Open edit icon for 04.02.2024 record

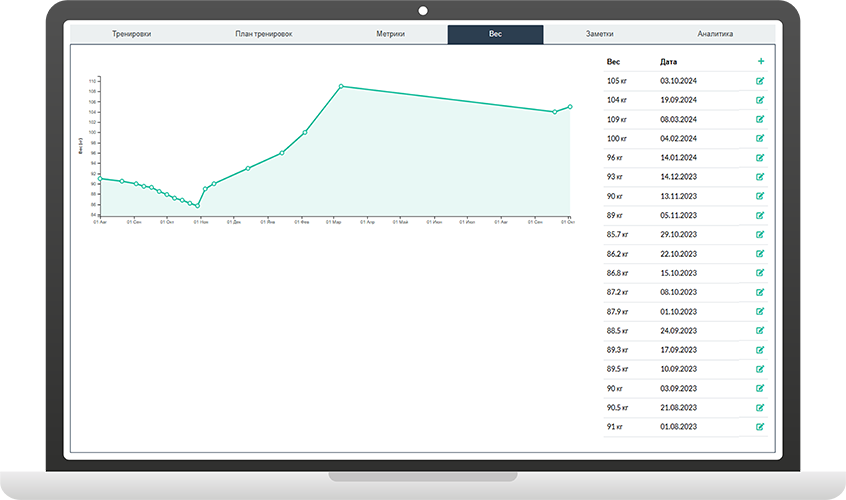point(760,138)
